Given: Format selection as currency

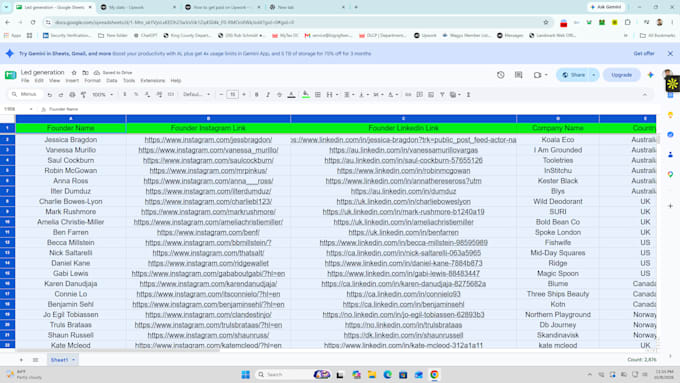Looking at the screenshot, I should pos(125,95).
